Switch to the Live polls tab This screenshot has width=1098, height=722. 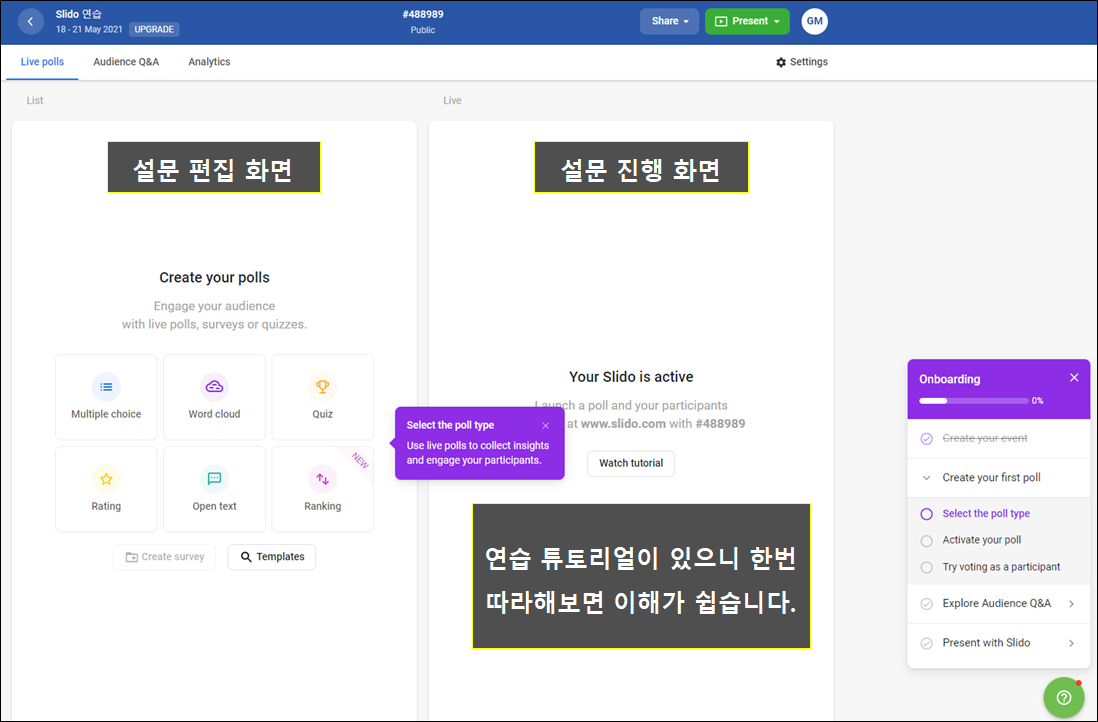point(42,62)
